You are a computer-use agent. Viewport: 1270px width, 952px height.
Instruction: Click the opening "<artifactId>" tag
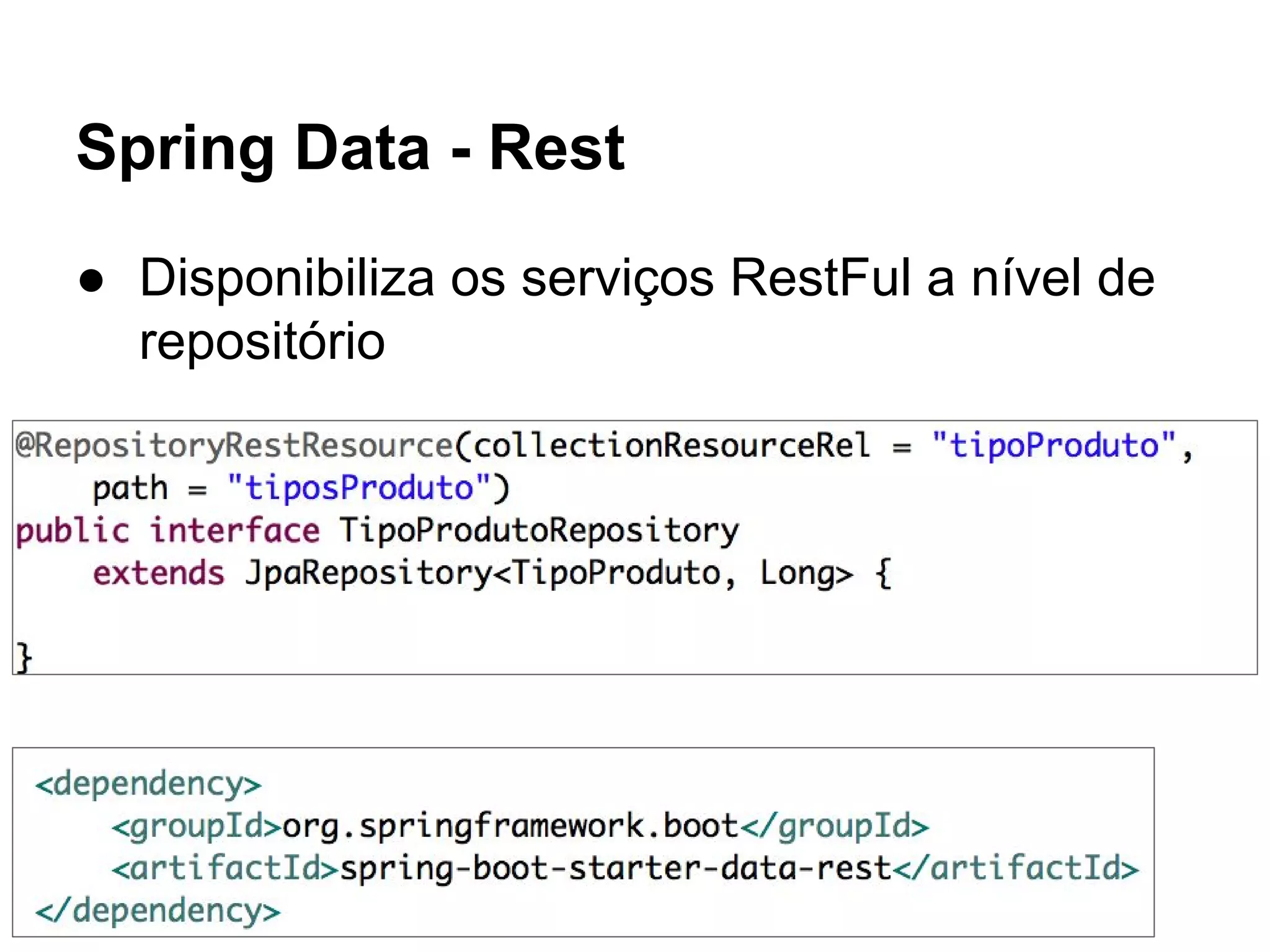[225, 868]
